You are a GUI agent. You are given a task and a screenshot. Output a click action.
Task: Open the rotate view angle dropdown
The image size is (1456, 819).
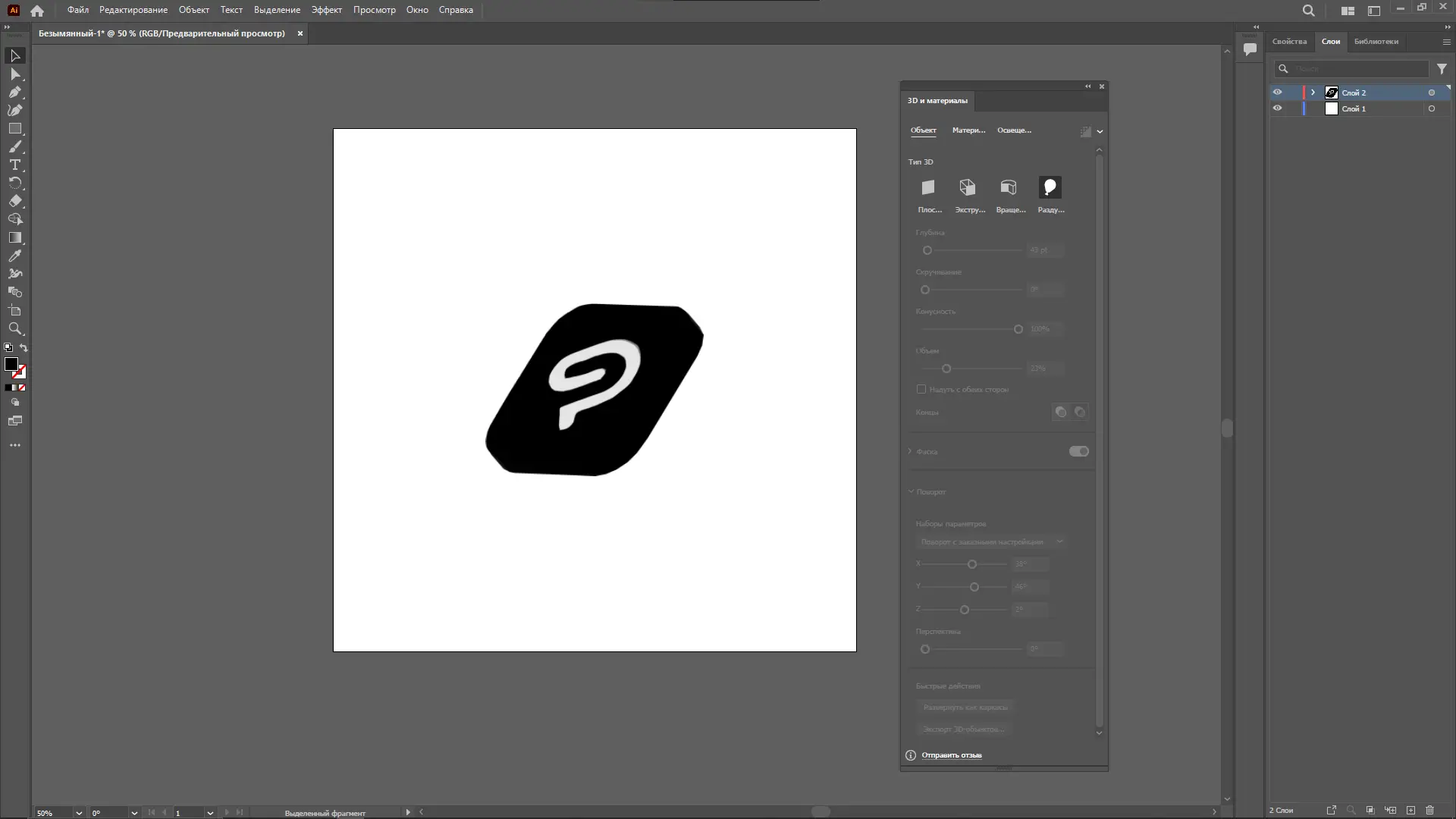(x=134, y=812)
